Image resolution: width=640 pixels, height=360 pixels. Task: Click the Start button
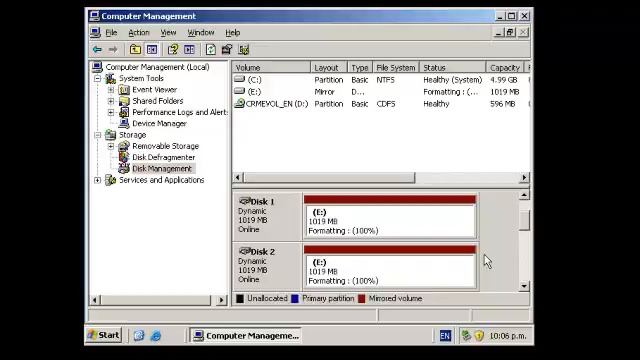pos(104,336)
